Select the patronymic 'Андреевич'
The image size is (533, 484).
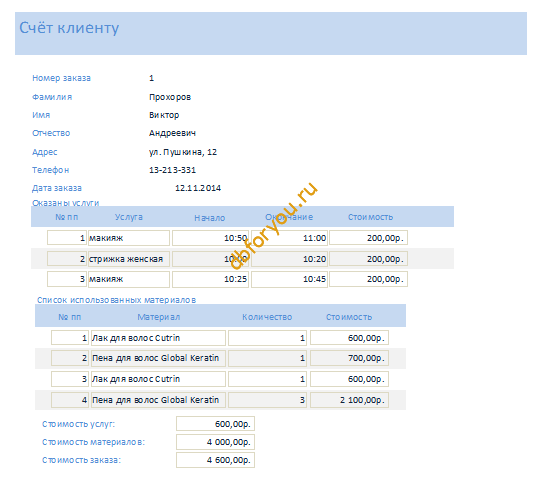tap(172, 133)
